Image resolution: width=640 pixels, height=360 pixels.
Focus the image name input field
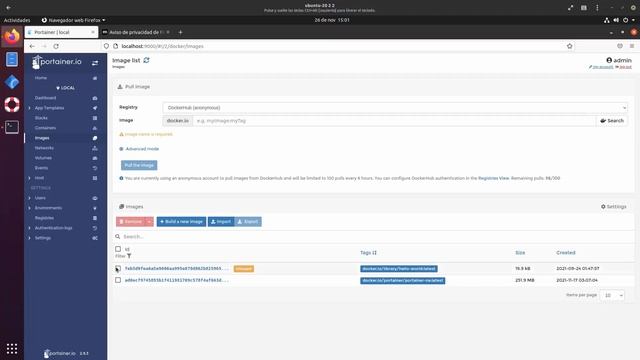click(x=394, y=121)
